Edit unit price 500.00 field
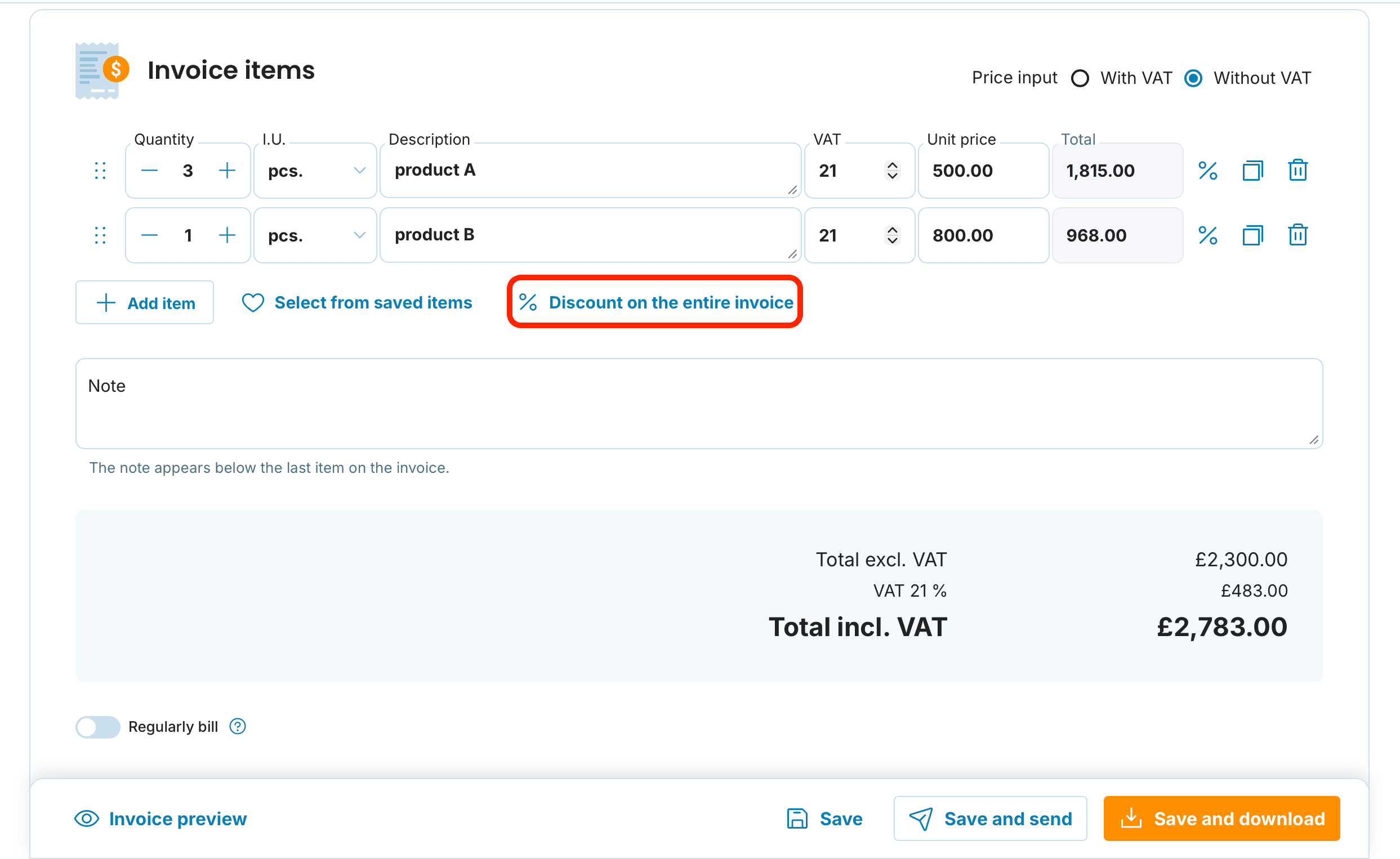This screenshot has width=1400, height=859. (x=983, y=171)
